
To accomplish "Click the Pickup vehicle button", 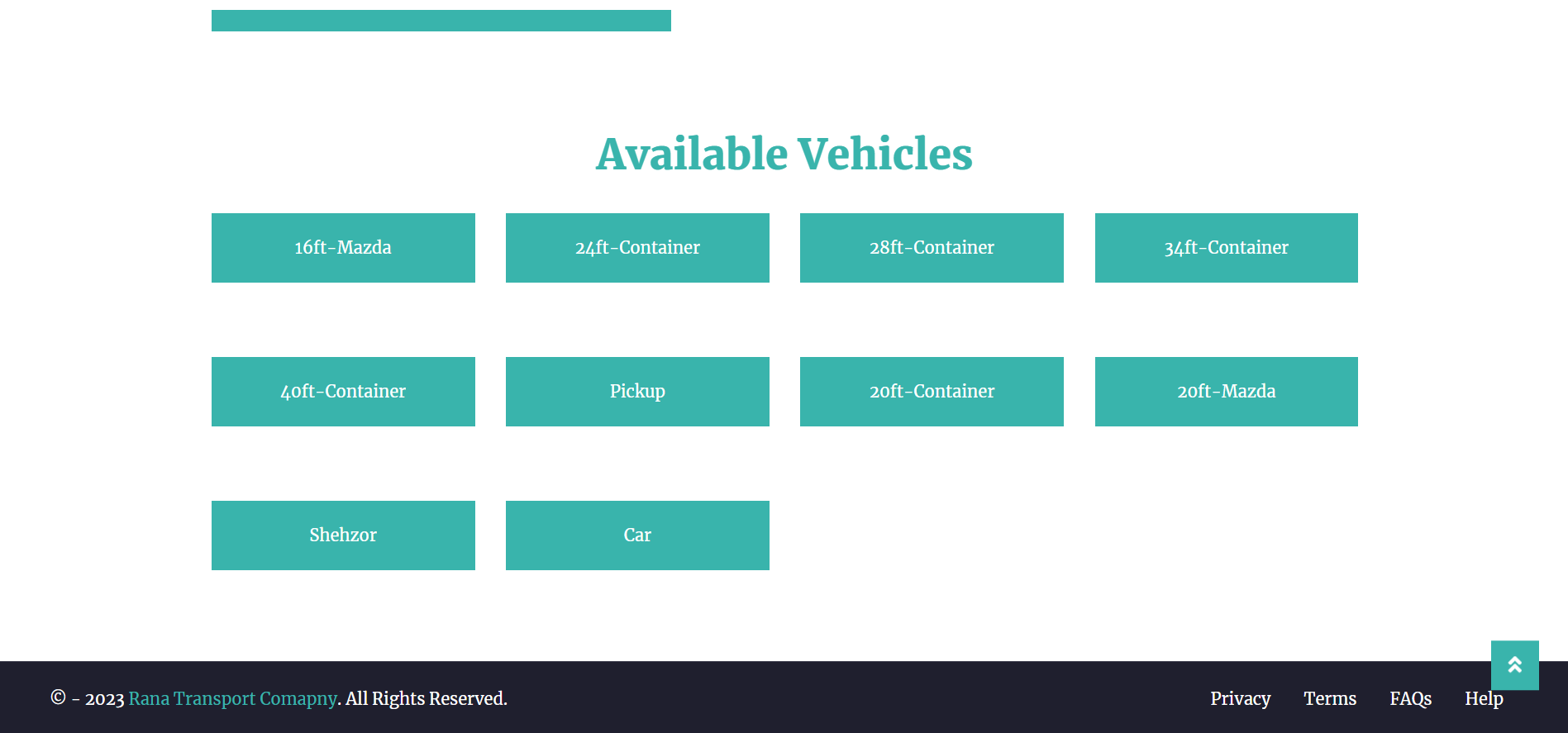I will pyautogui.click(x=637, y=392).
